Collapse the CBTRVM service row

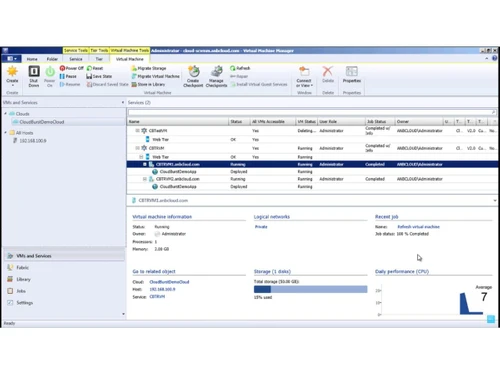(137, 148)
